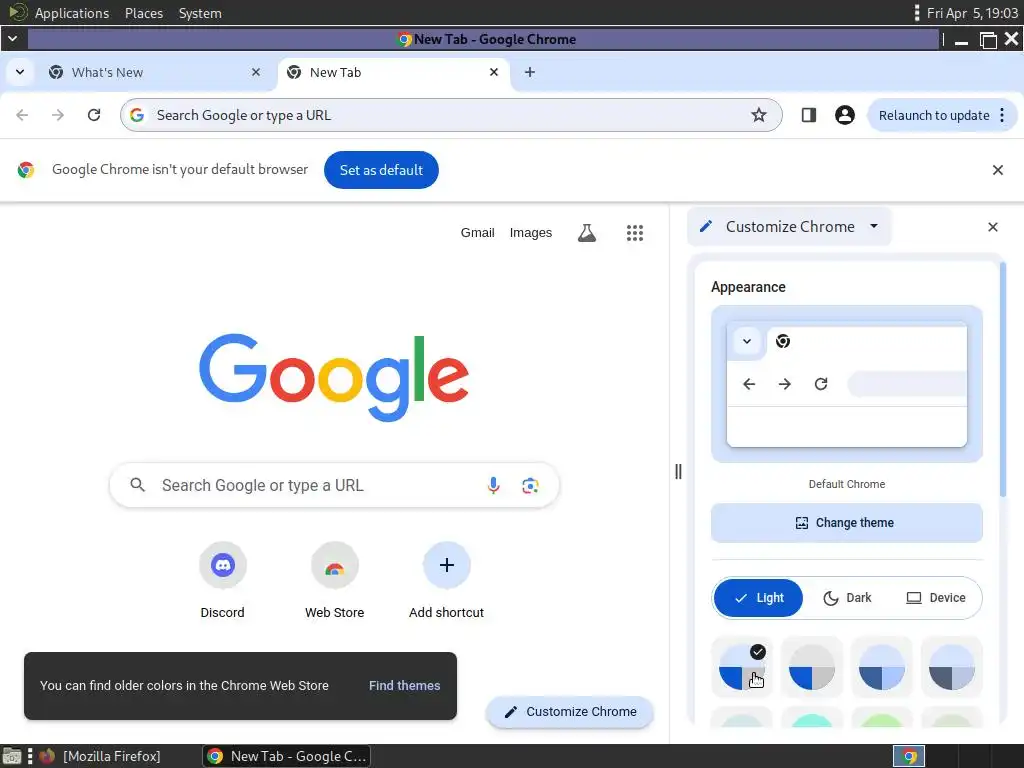The width and height of the screenshot is (1024, 768).
Task: Open window menu chevron in title bar
Action: (x=12, y=39)
